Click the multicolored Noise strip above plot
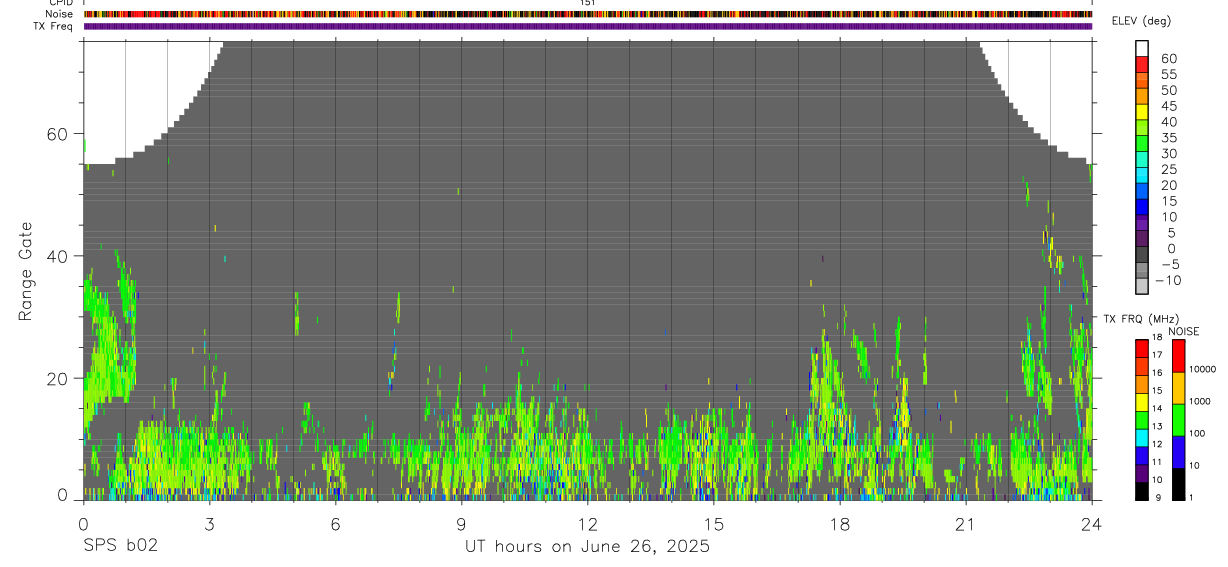 pyautogui.click(x=588, y=14)
